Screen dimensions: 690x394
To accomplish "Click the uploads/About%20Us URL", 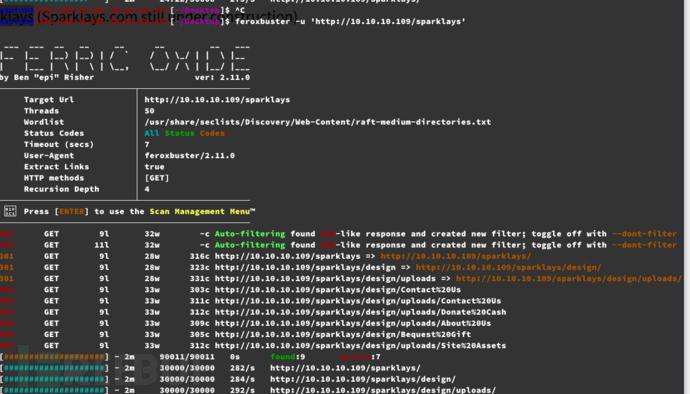I will 353,324.
